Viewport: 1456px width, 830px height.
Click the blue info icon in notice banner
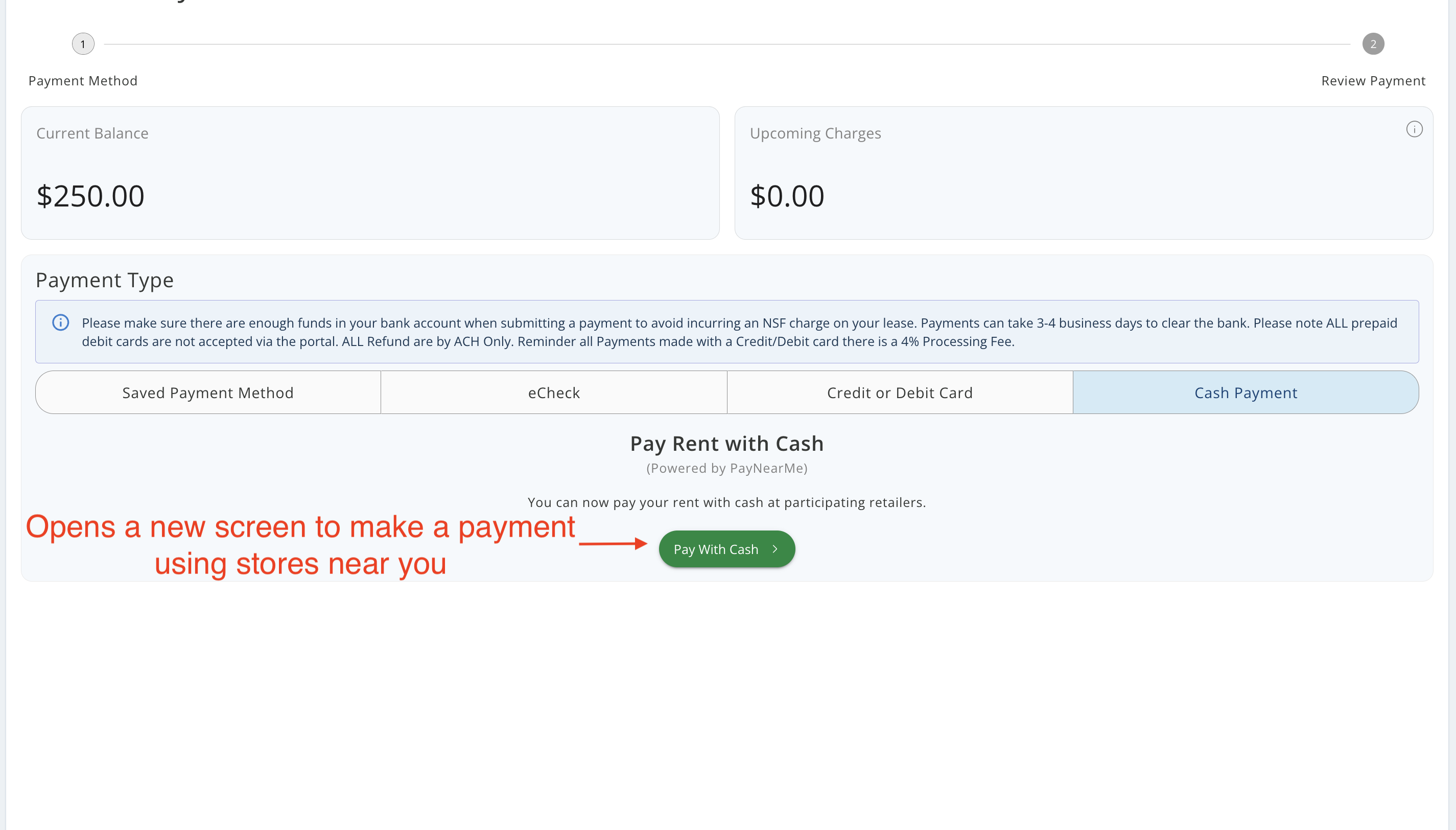(x=61, y=322)
